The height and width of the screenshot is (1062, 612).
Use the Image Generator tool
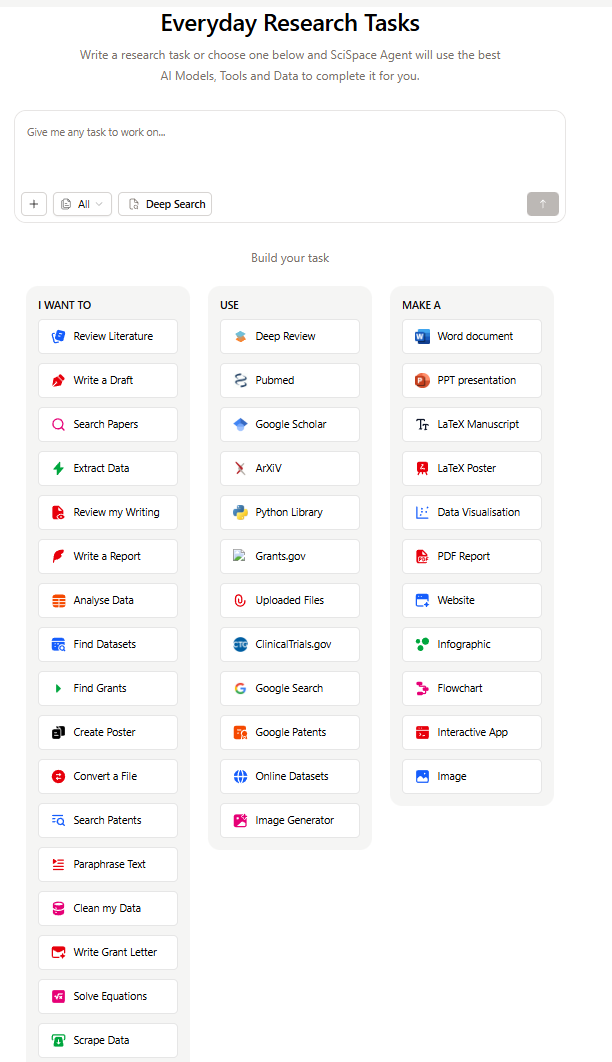pos(290,820)
